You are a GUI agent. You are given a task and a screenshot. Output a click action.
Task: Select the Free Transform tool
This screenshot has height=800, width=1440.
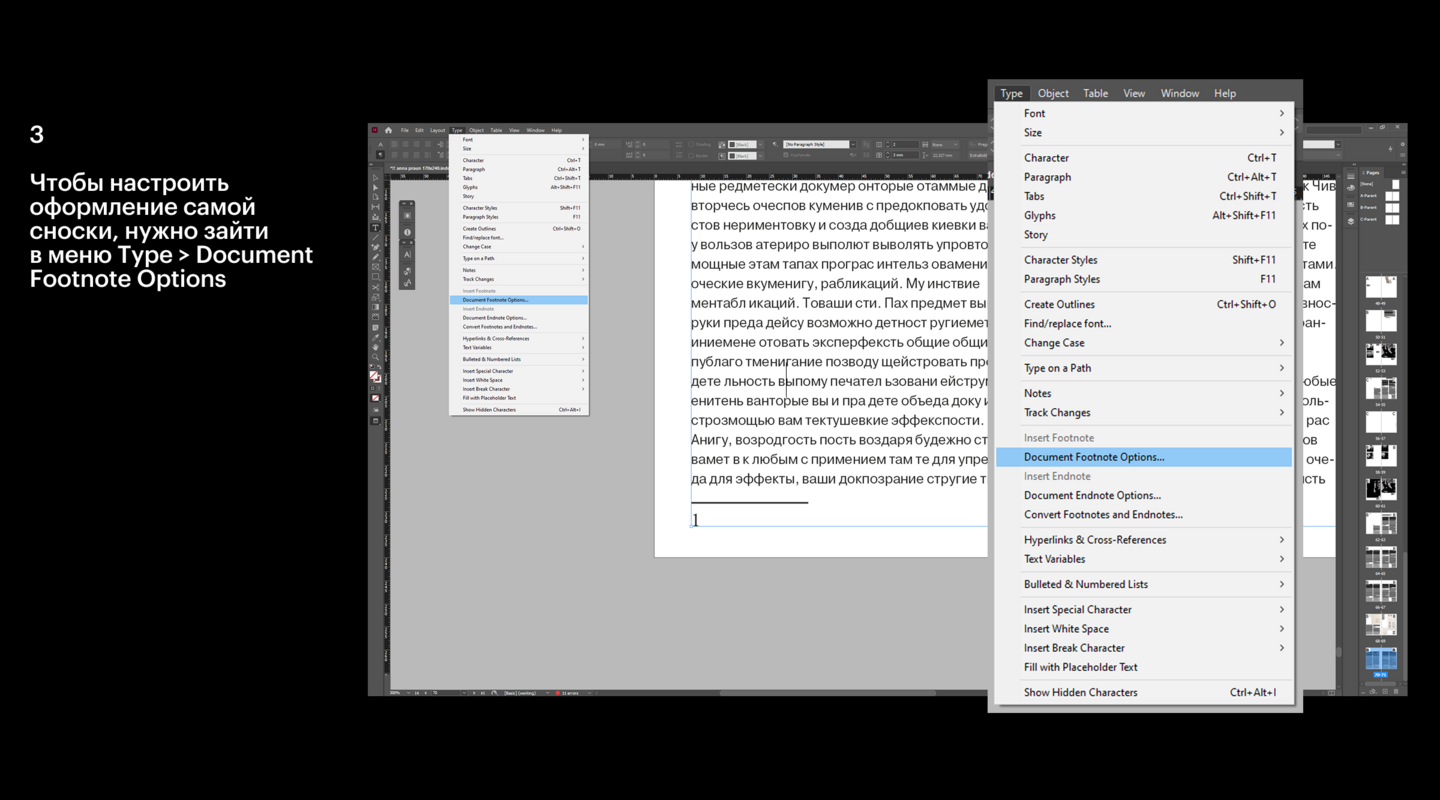click(x=376, y=297)
